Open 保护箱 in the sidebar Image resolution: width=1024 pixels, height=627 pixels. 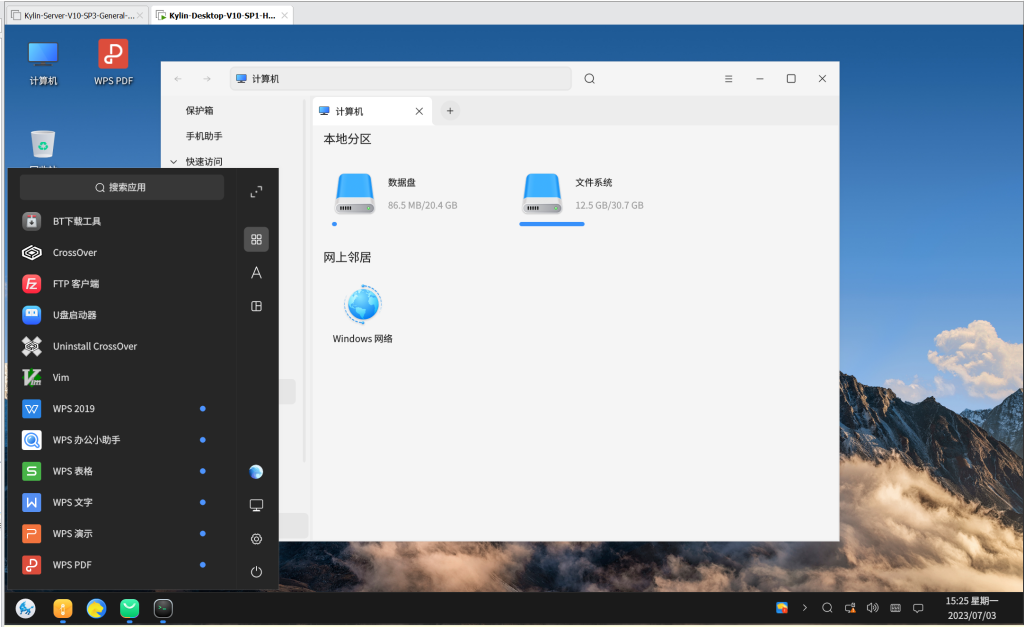pyautogui.click(x=199, y=110)
